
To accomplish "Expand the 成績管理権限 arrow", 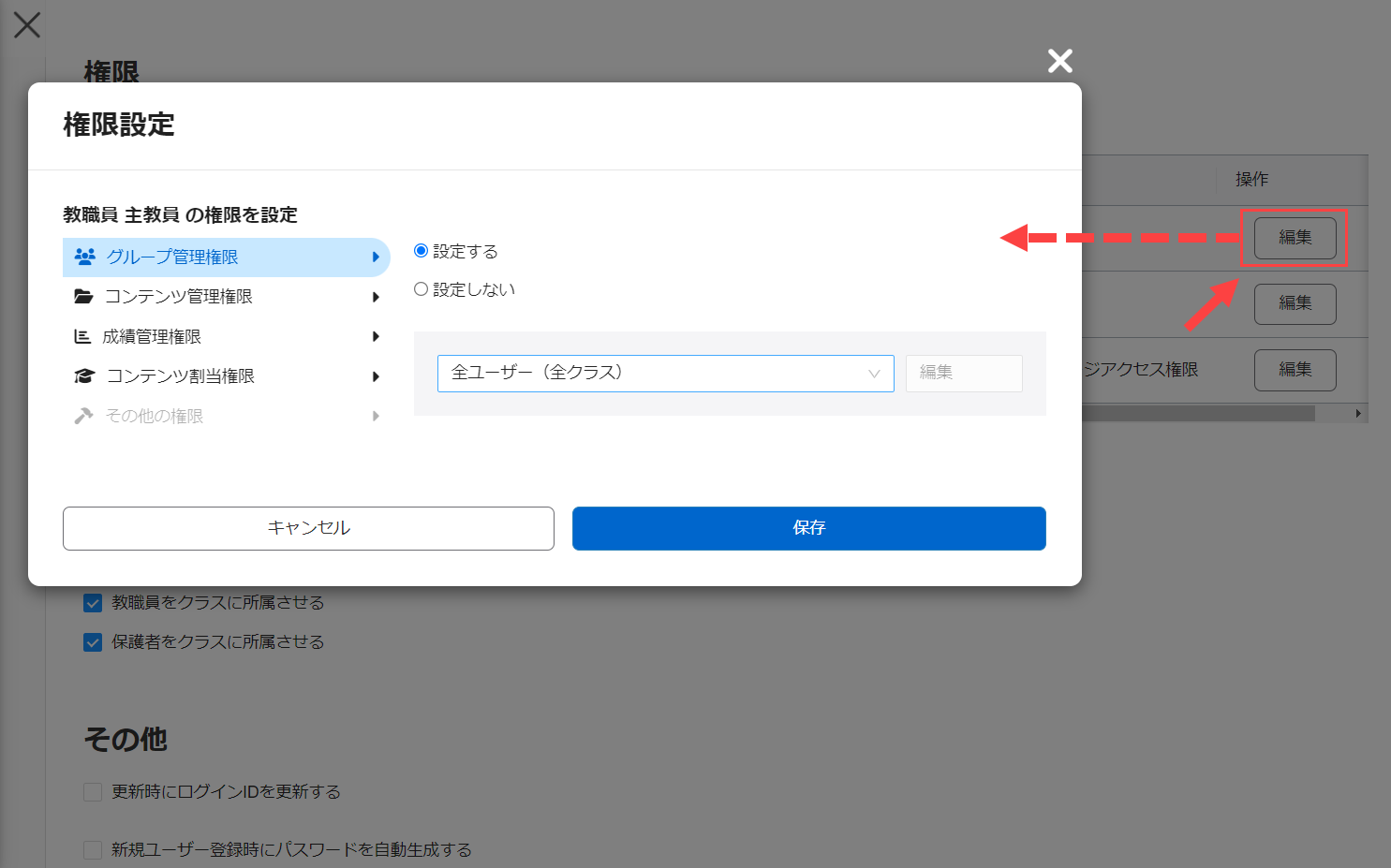I will pos(376,336).
